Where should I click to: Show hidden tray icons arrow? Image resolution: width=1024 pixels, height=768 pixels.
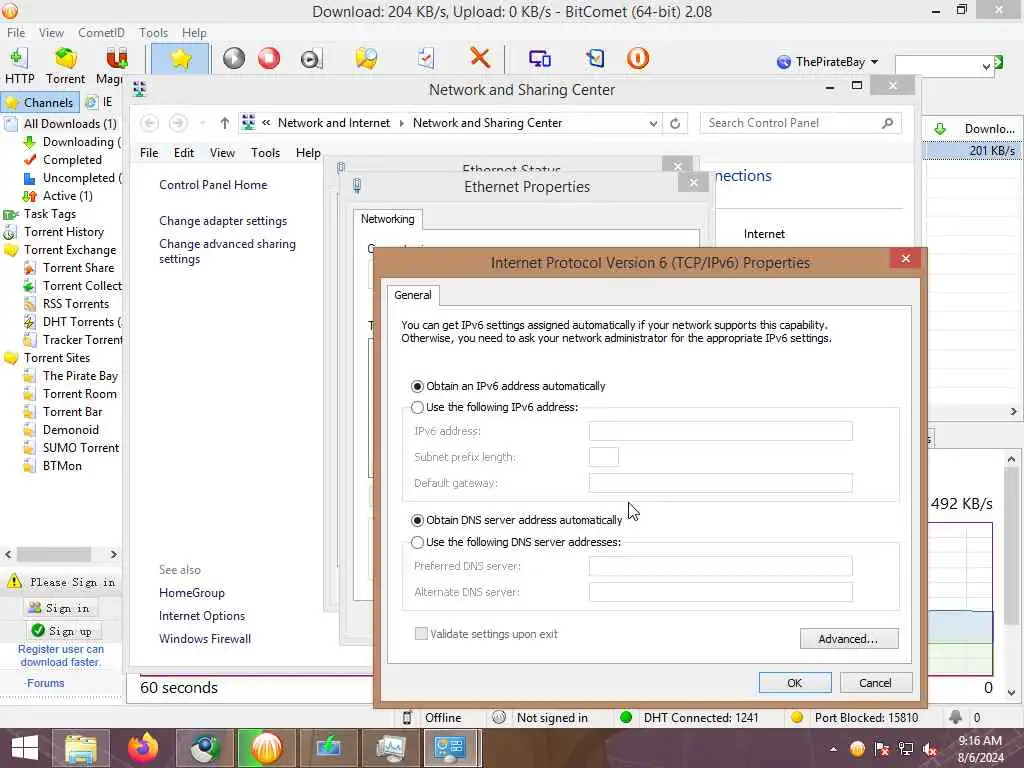[x=833, y=749]
